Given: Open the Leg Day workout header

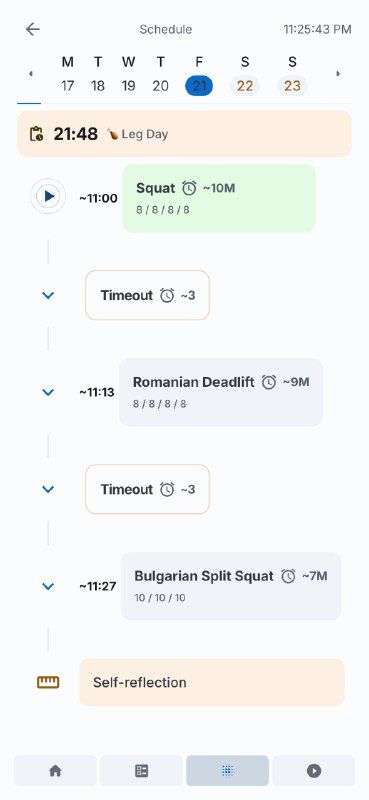Looking at the screenshot, I should [184, 134].
